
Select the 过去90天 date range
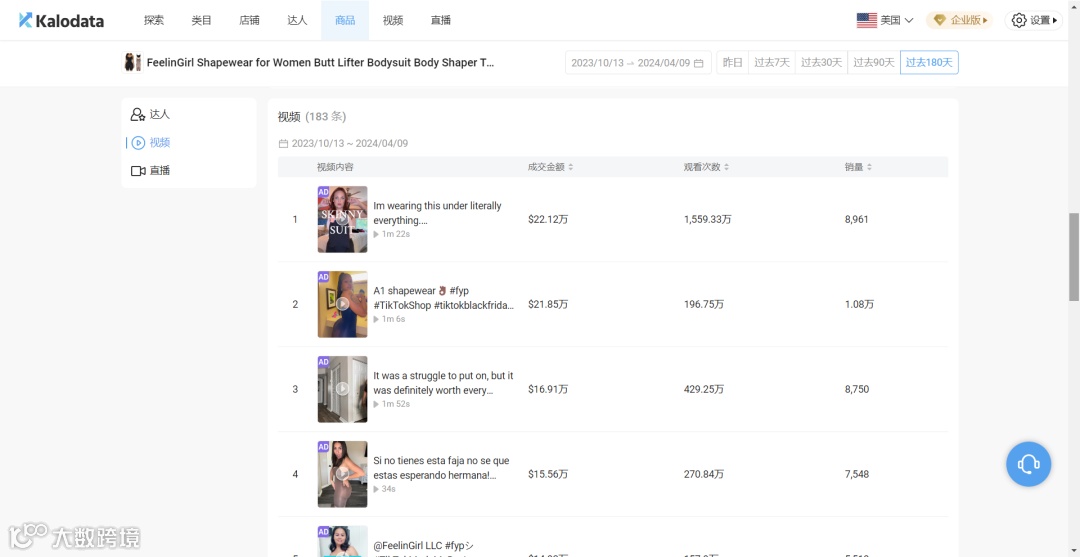[874, 63]
